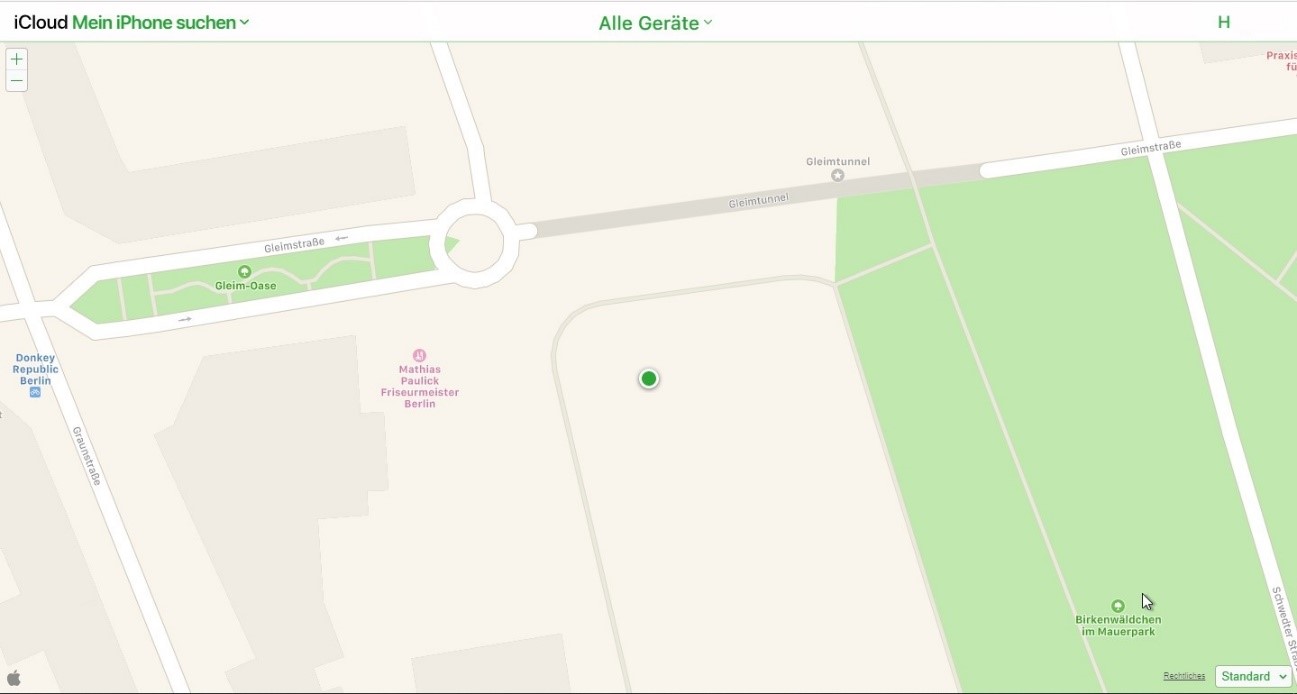Screen dimensions: 1297x694
Task: Zoom in with the plus button
Action: point(16,59)
